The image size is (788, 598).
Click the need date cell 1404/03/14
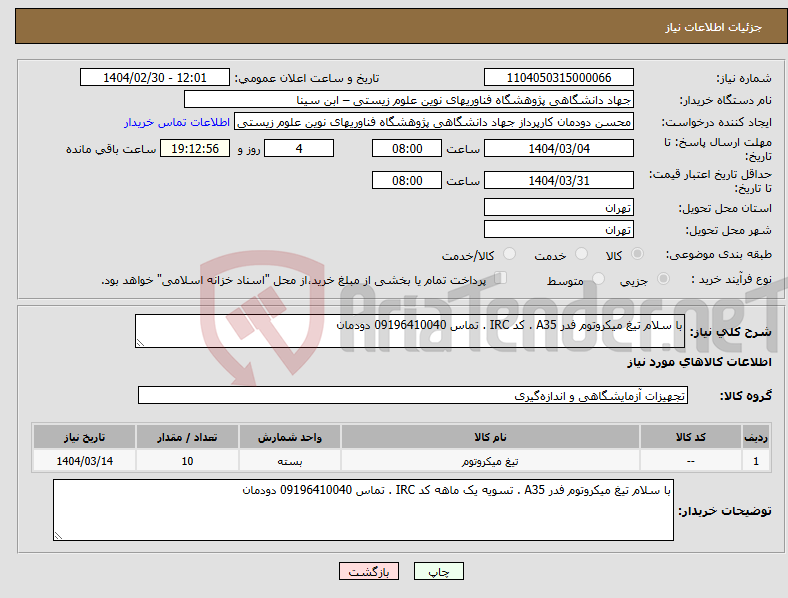(x=84, y=461)
